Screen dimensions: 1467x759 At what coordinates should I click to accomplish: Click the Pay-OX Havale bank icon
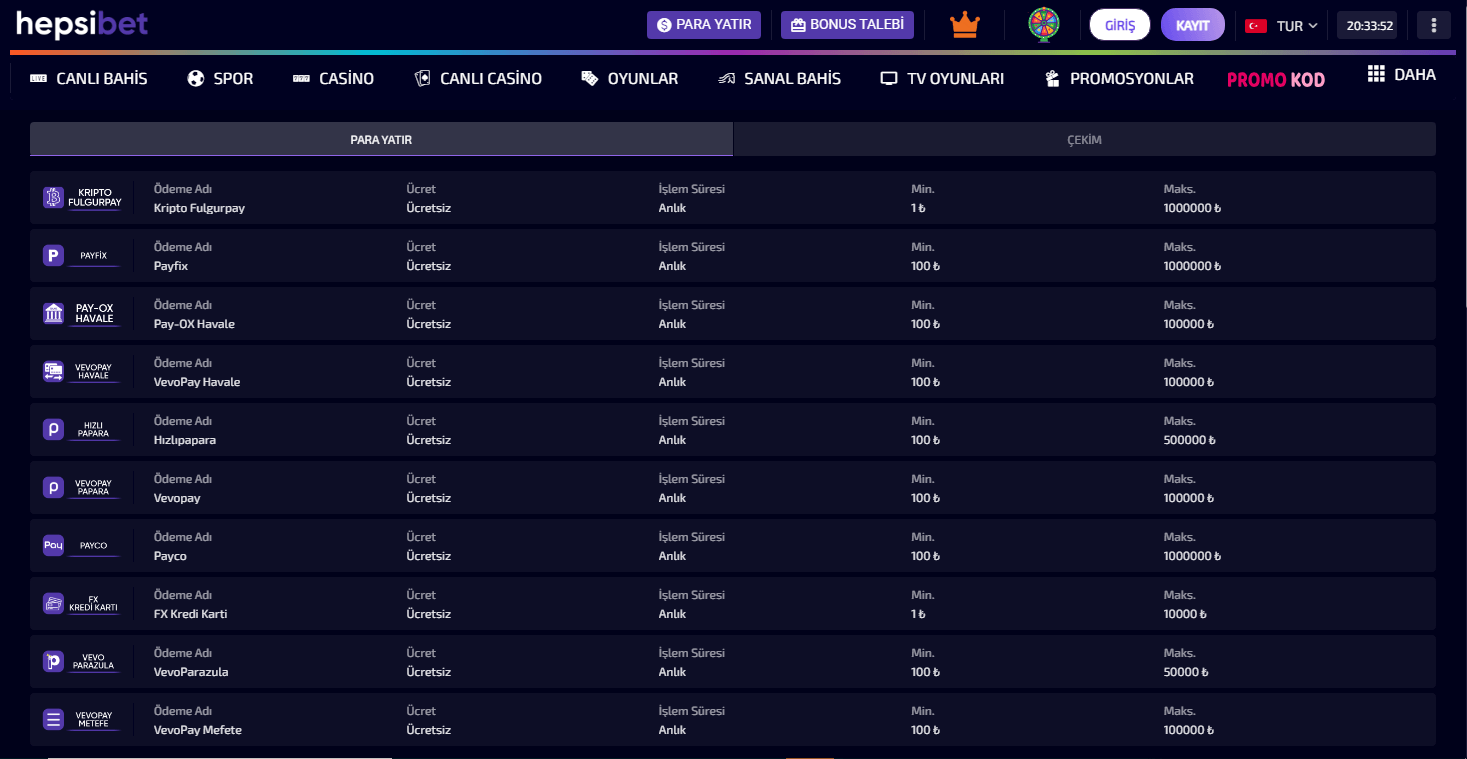tap(53, 314)
